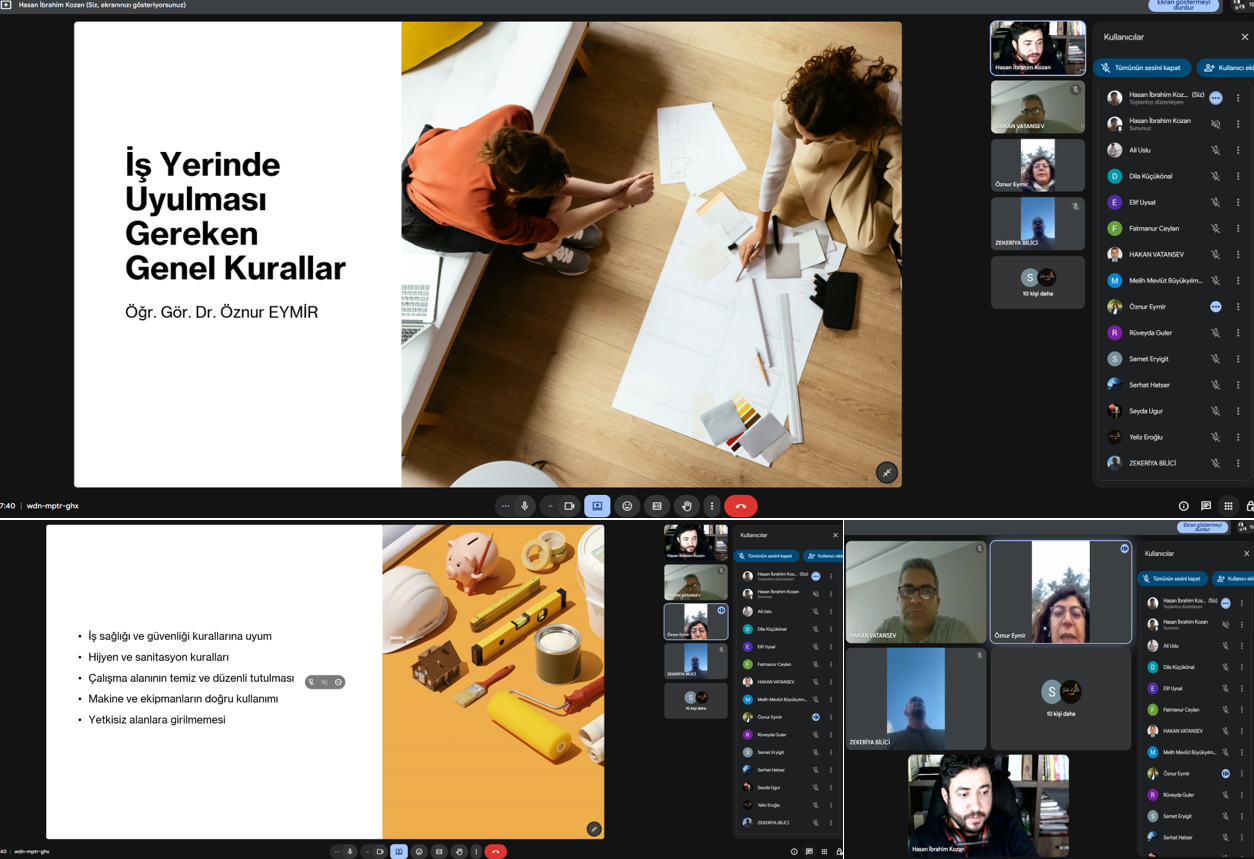Open meeting details info icon in top window
Image resolution: width=1254 pixels, height=859 pixels.
pyautogui.click(x=1183, y=506)
